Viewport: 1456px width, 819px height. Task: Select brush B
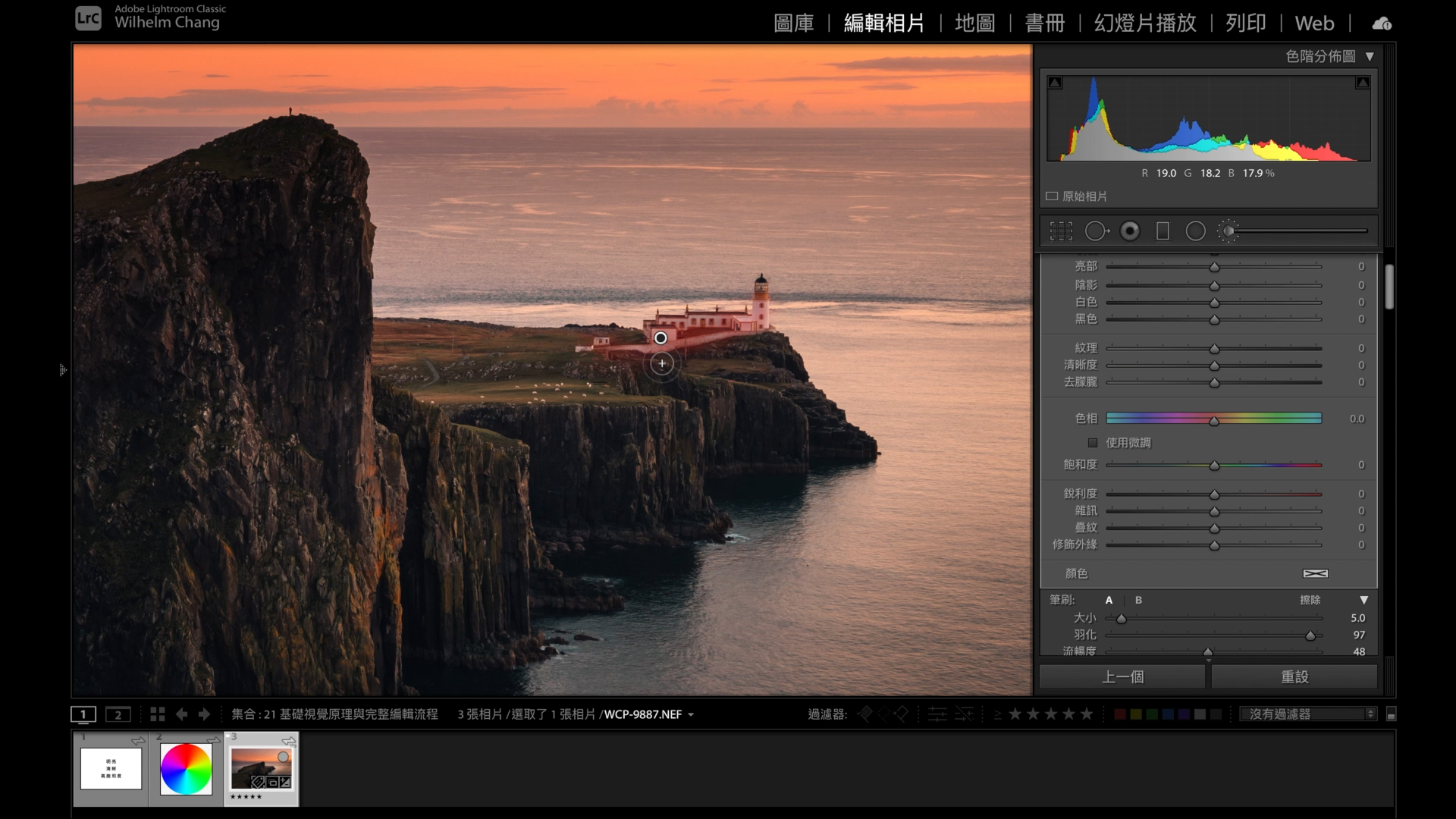[1138, 600]
